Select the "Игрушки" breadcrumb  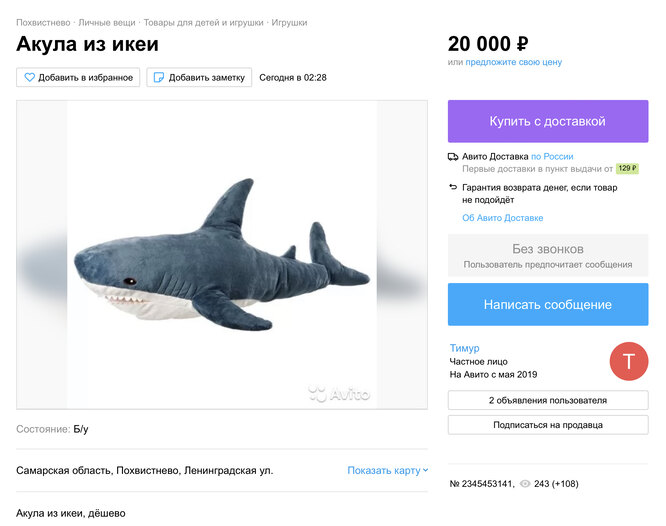point(288,22)
